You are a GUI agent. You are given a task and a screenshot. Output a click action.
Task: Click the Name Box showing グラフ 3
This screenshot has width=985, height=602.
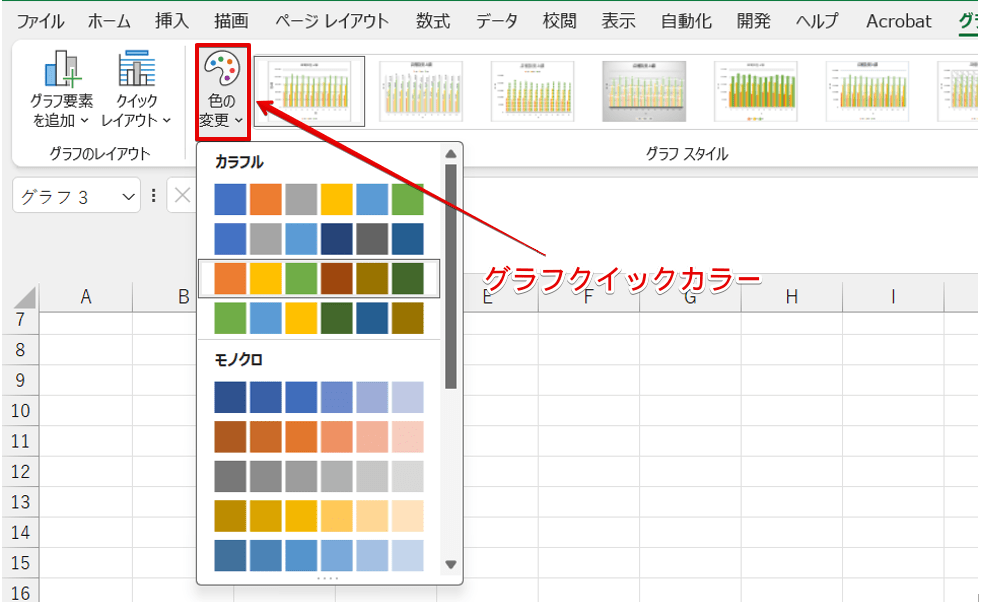(x=68, y=197)
